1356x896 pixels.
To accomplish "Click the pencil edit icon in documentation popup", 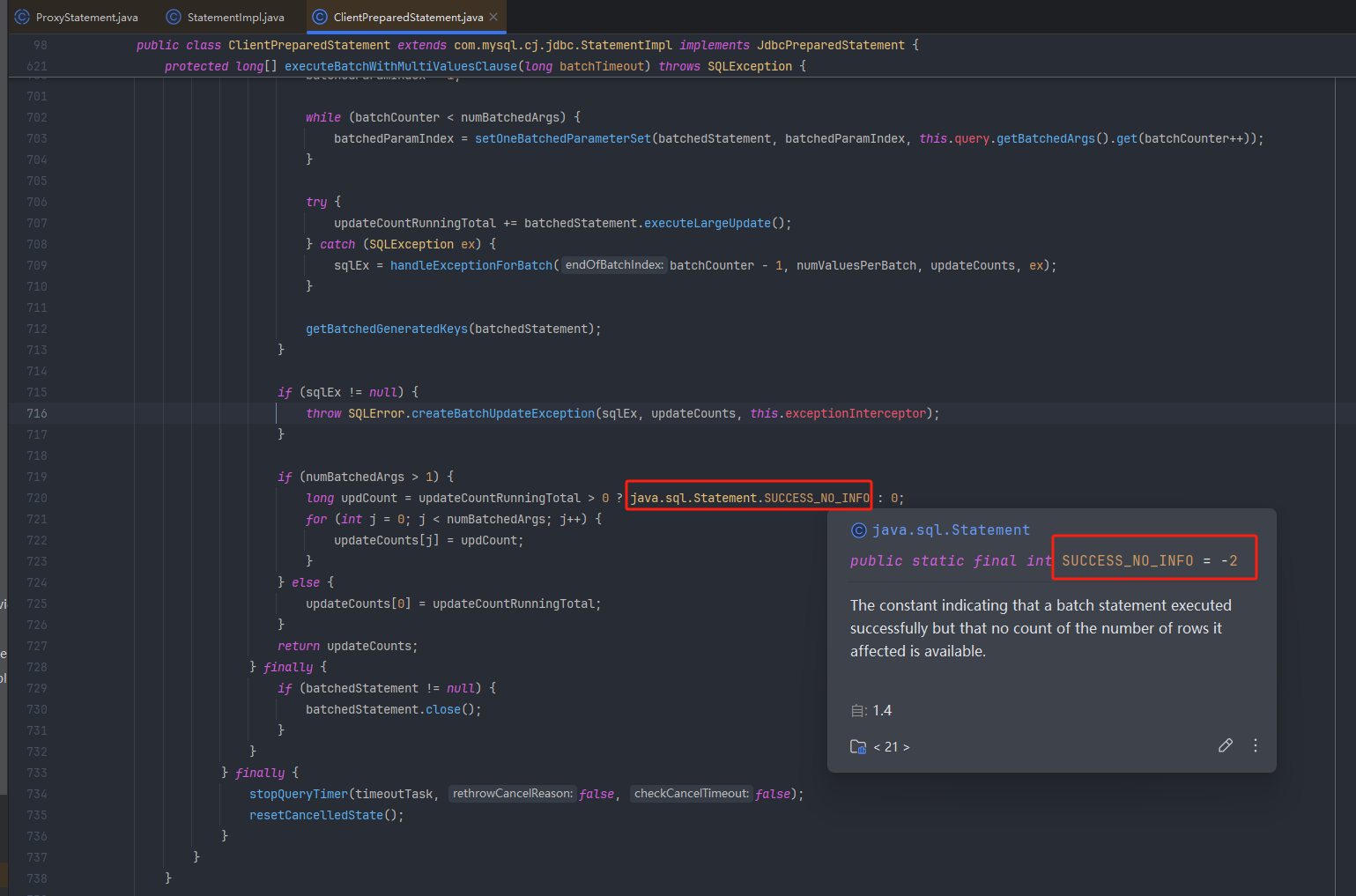I will click(1225, 745).
